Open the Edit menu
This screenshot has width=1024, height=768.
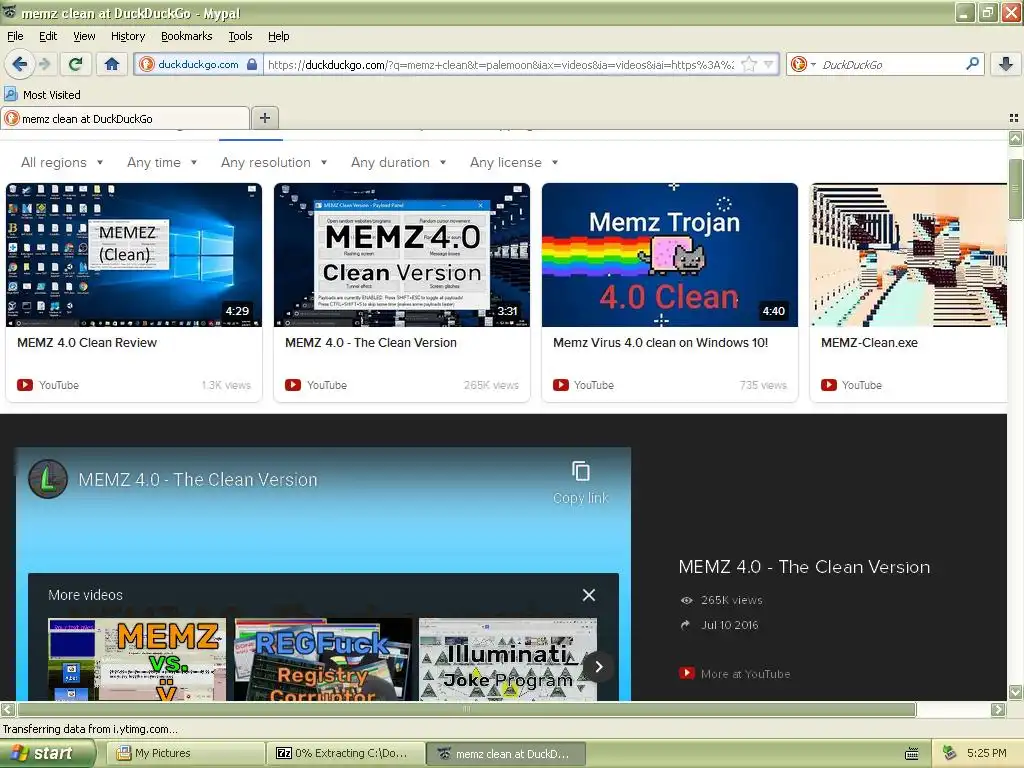(x=48, y=36)
